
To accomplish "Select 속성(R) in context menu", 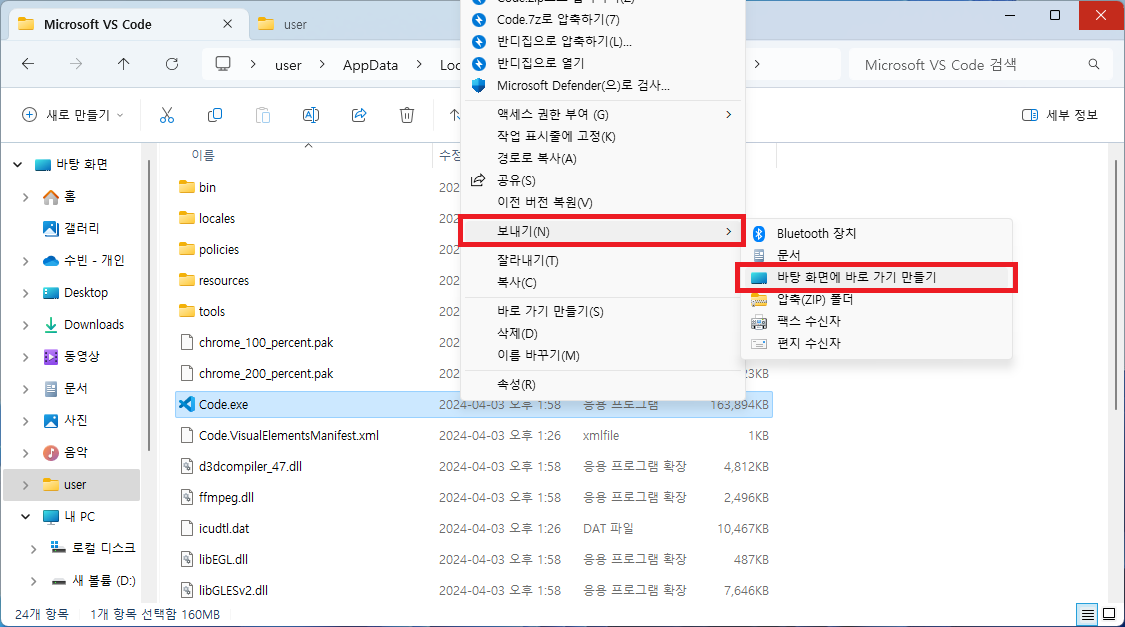I will pyautogui.click(x=602, y=385).
